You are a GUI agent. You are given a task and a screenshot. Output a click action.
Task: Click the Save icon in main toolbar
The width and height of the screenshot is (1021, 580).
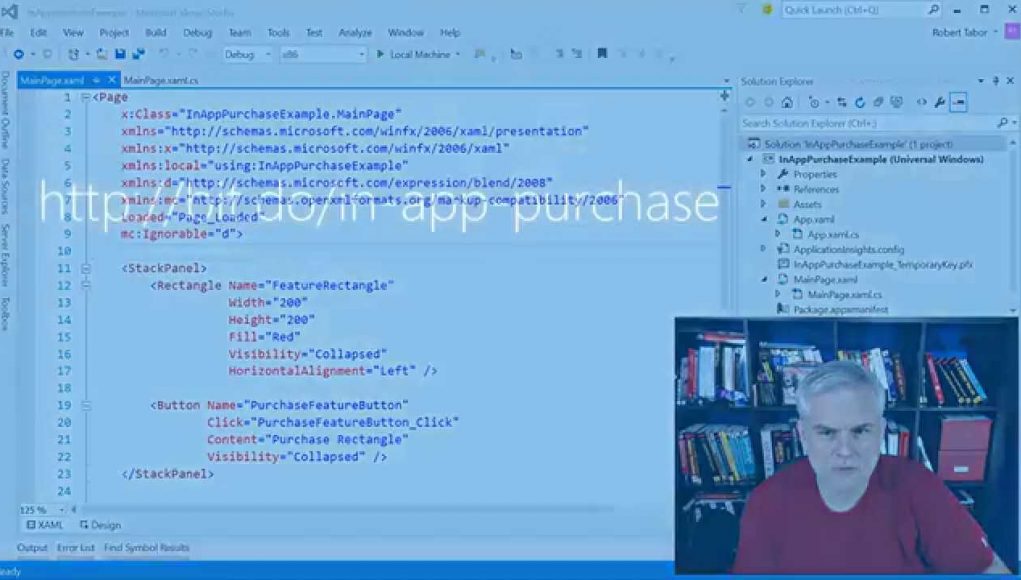point(120,54)
